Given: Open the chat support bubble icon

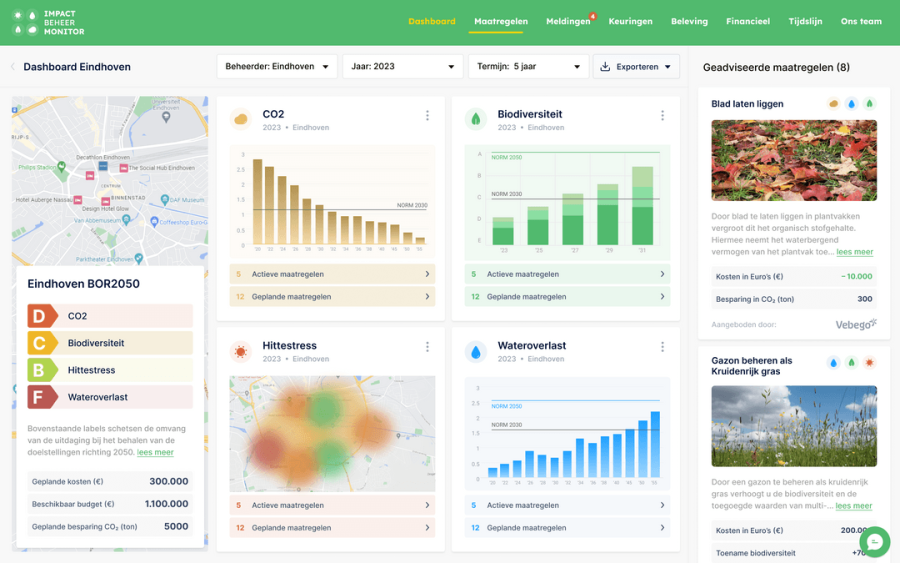Looking at the screenshot, I should click(874, 541).
